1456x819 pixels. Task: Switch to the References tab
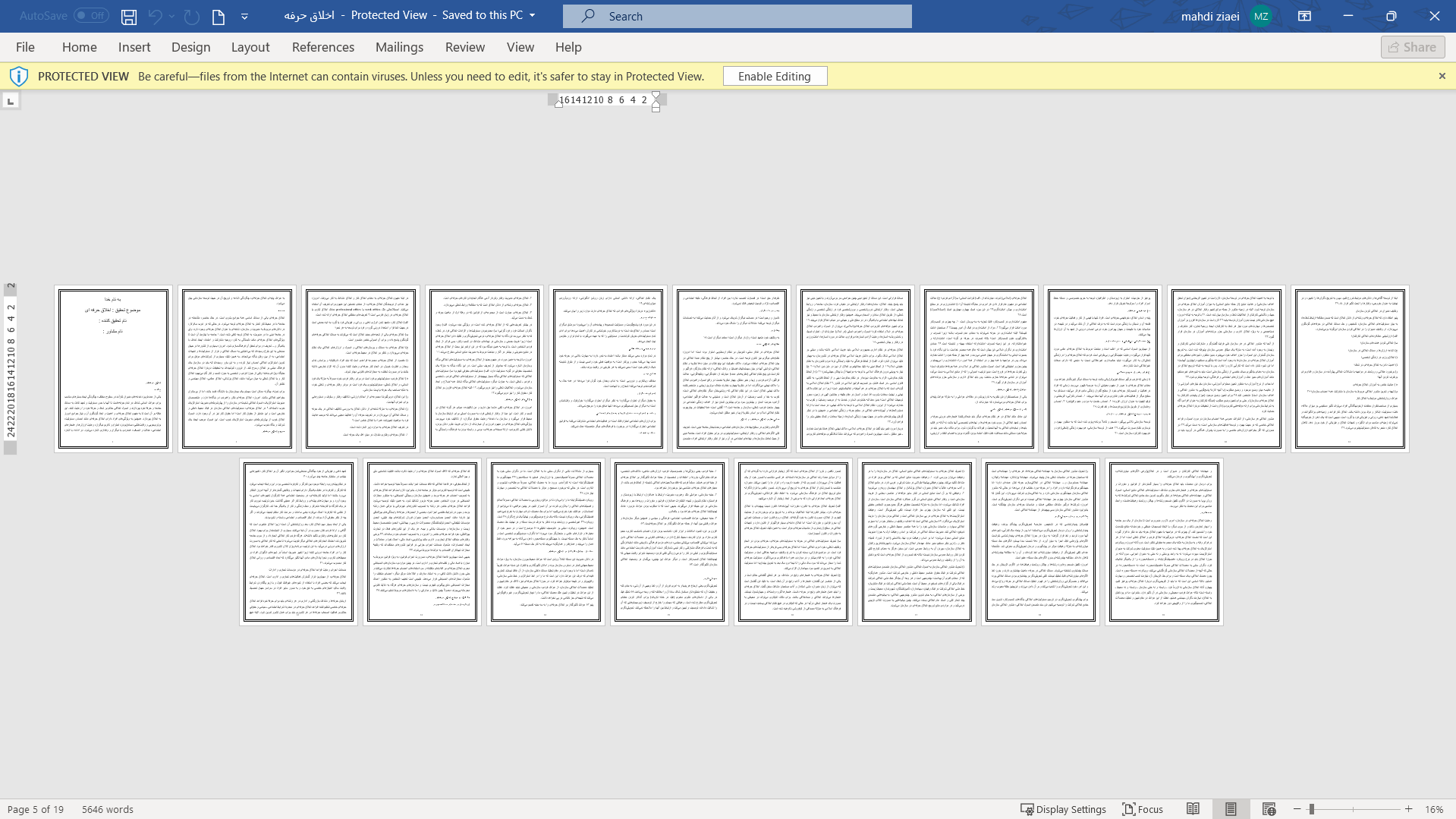[323, 47]
